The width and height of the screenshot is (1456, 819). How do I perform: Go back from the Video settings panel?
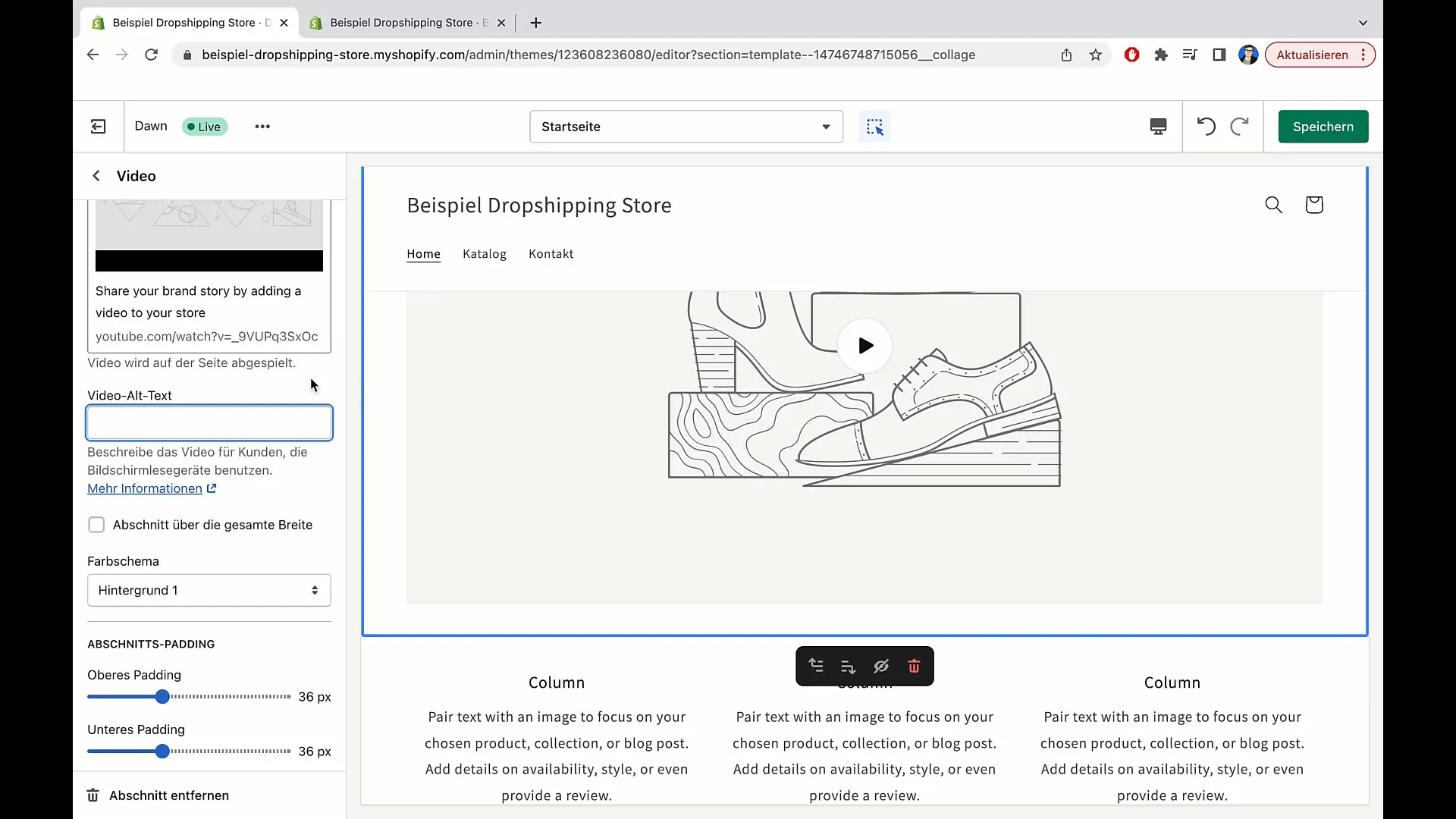(x=96, y=176)
